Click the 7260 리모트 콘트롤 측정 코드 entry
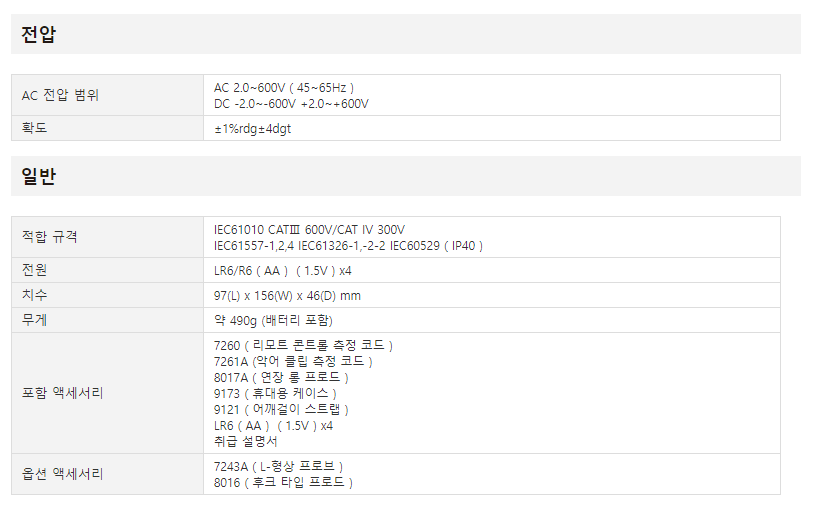This screenshot has width=816, height=508. click(304, 346)
